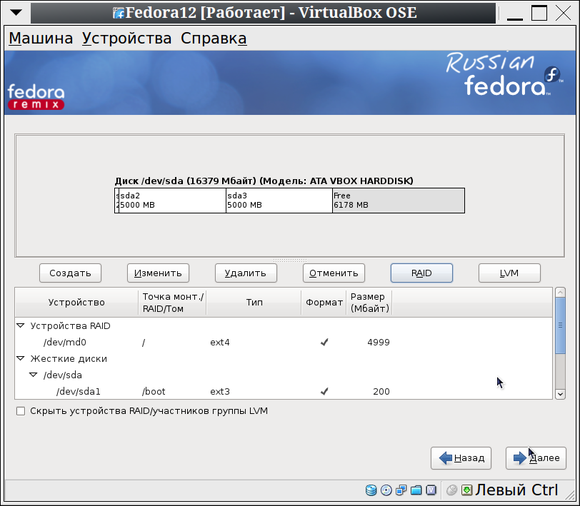
Task: Click the optical disc status icon
Action: [x=386, y=490]
